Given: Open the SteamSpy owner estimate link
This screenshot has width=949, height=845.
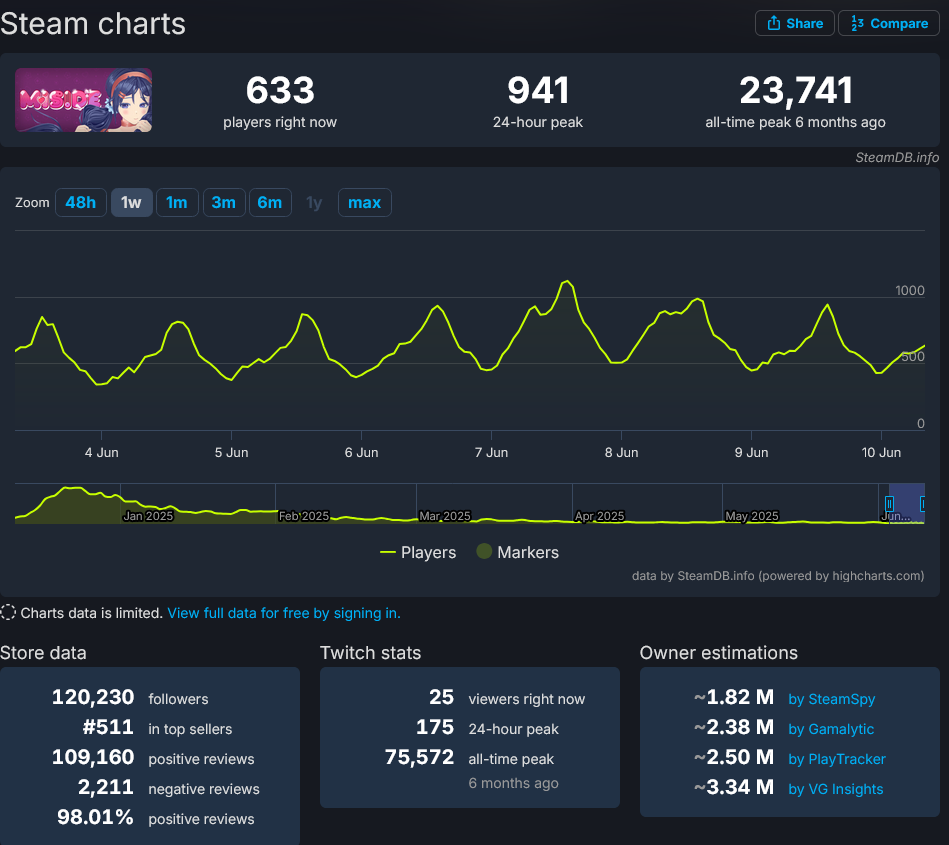Looking at the screenshot, I should (832, 699).
